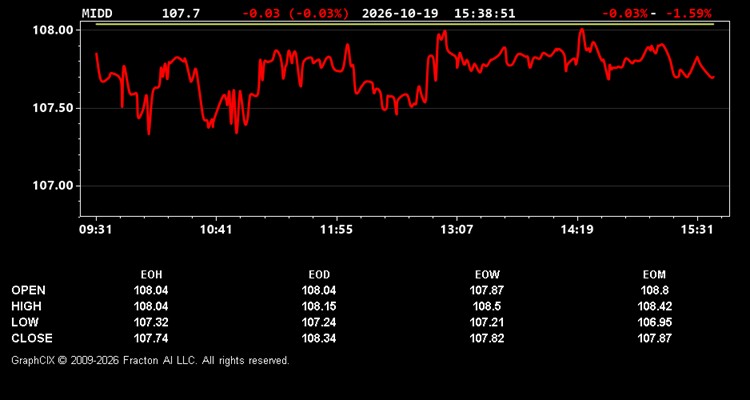Viewport: 750px width, 400px height.
Task: Click the 107.50 y-axis label
Action: coord(54,108)
